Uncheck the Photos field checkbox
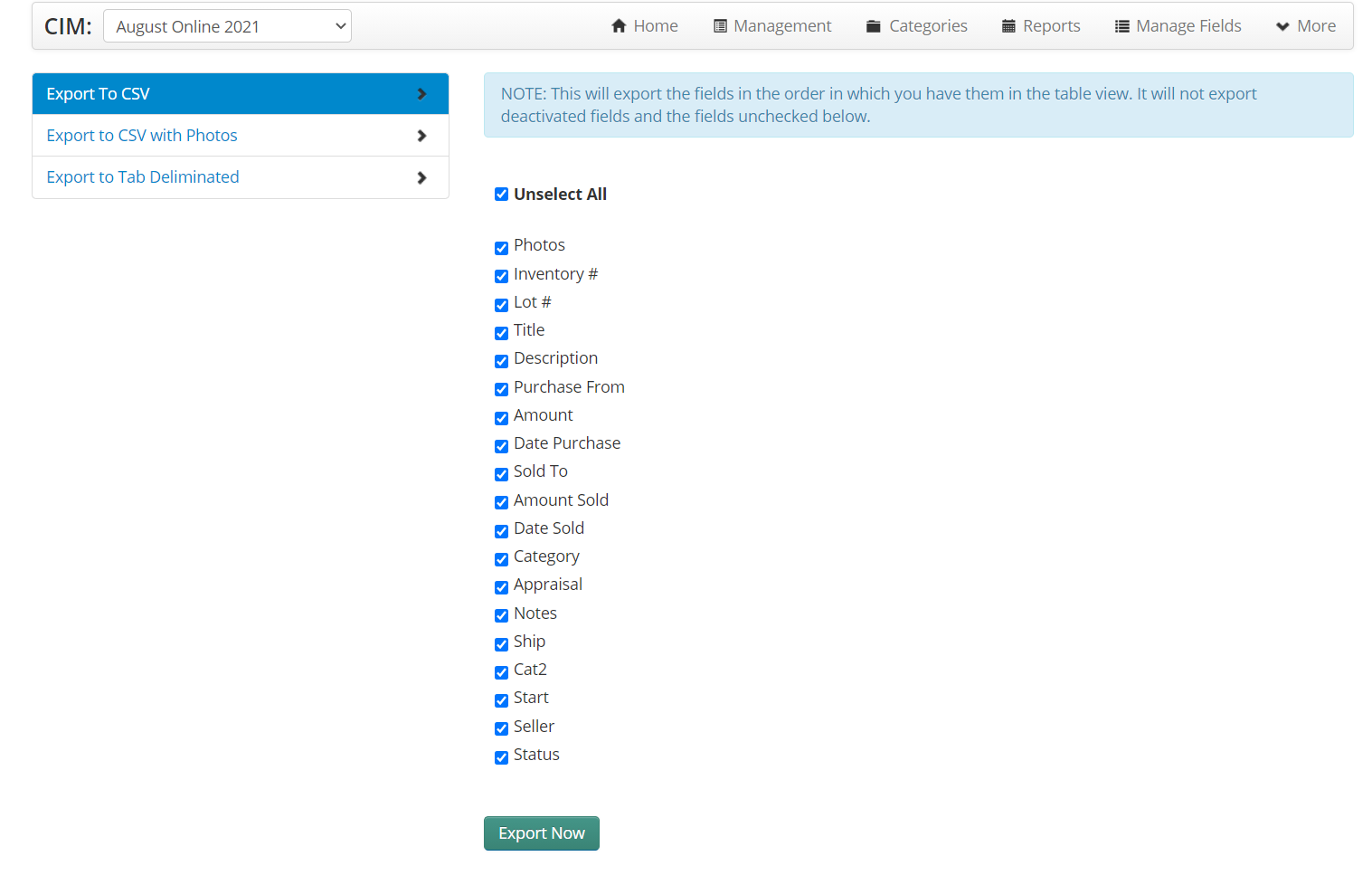Image resolution: width=1372 pixels, height=894 pixels. [501, 248]
